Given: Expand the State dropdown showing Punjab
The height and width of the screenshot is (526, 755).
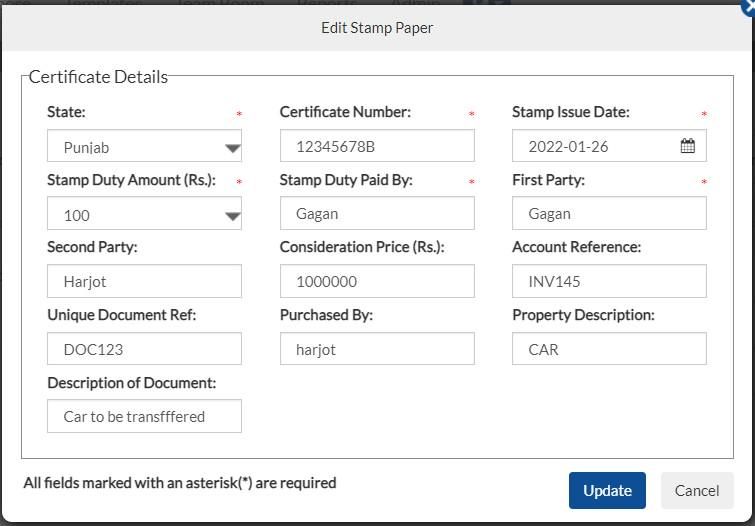Looking at the screenshot, I should [x=144, y=145].
